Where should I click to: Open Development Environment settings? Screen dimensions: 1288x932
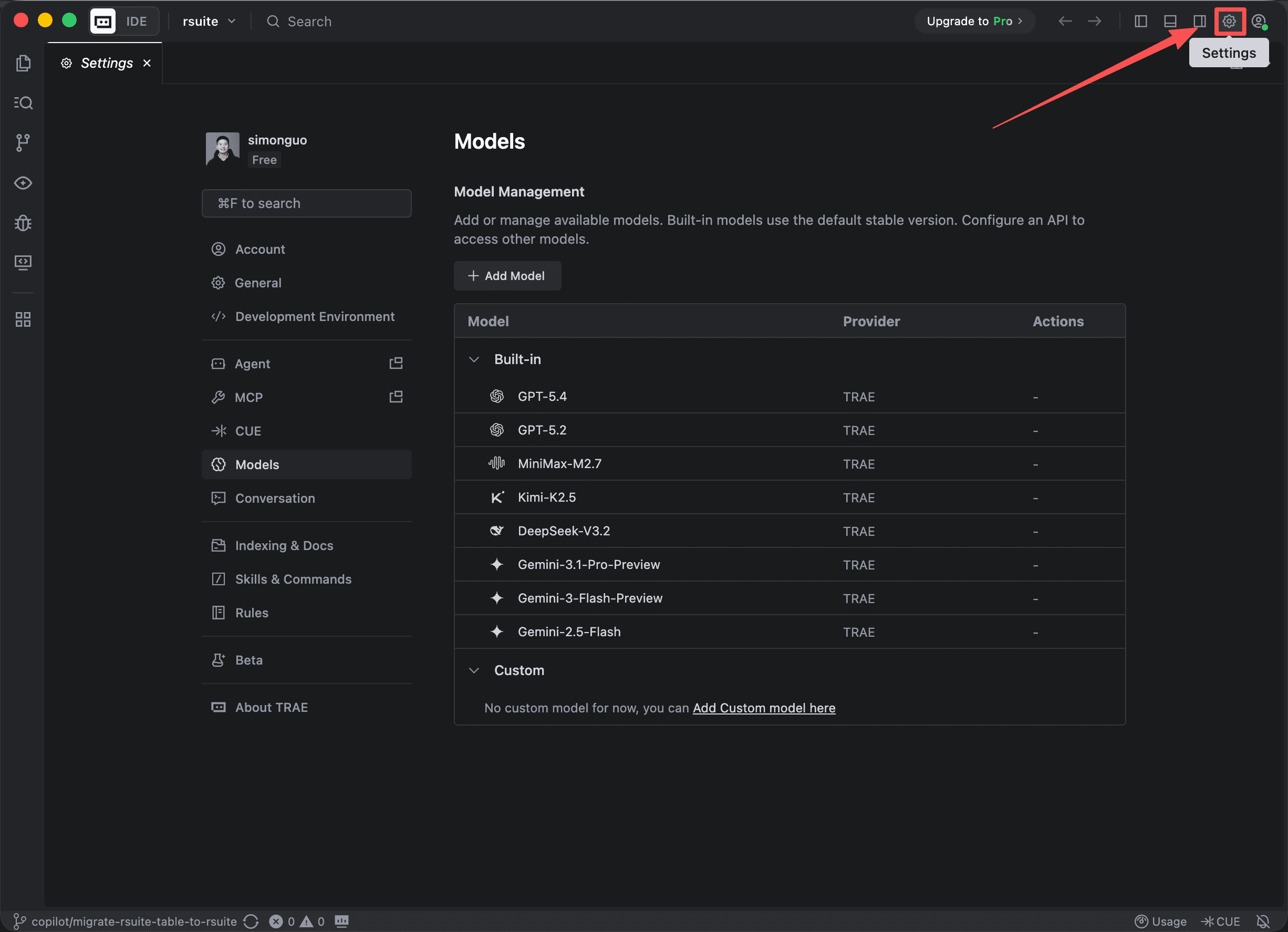(307, 316)
